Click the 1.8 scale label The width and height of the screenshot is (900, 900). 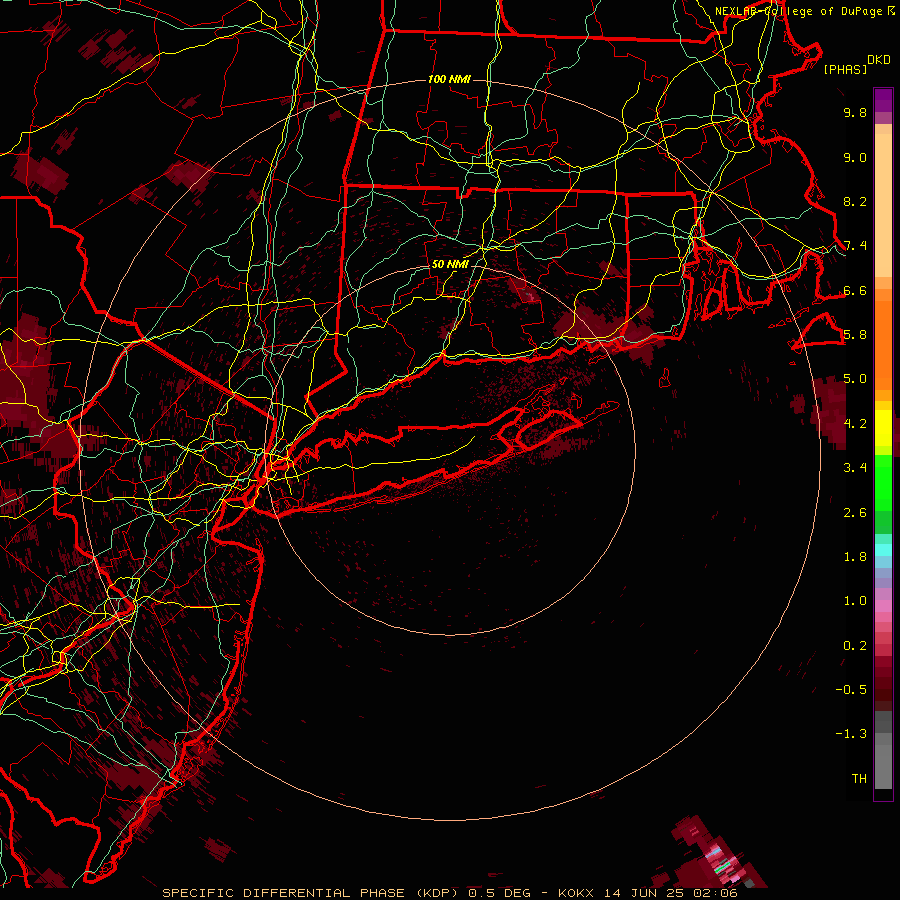[x=855, y=557]
